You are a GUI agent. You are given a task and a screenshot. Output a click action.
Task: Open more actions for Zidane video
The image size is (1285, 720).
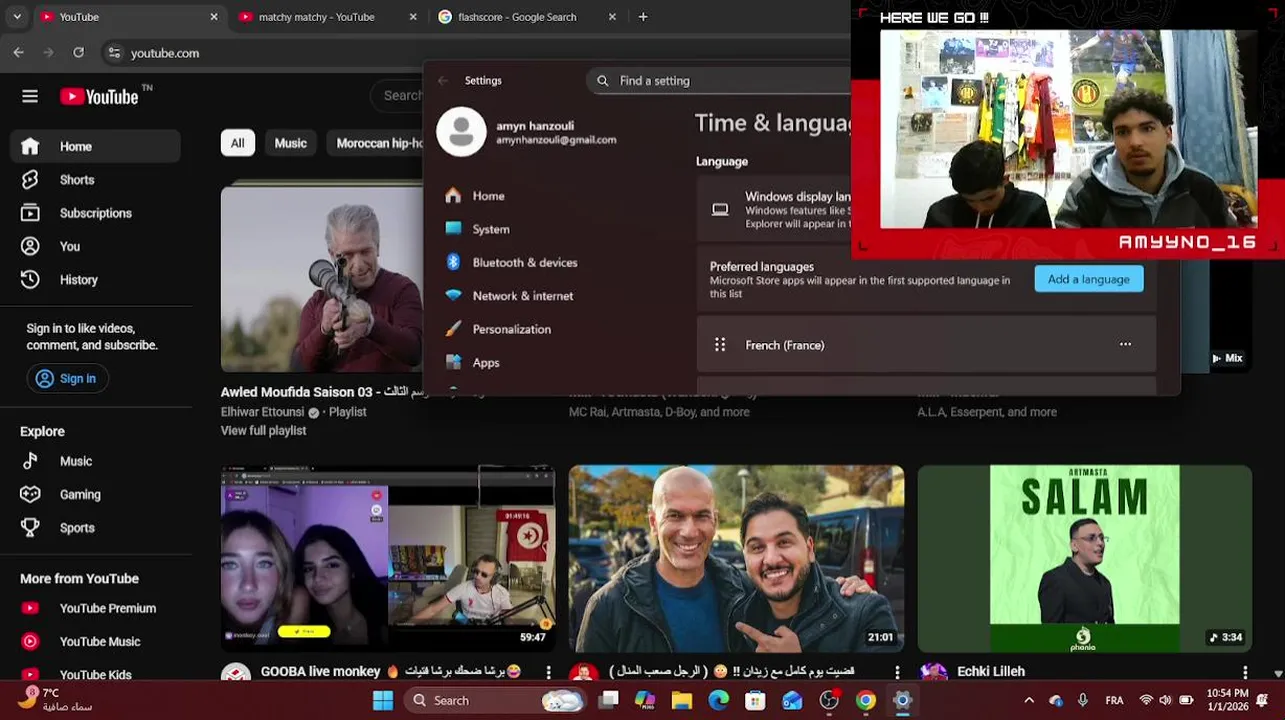point(897,672)
